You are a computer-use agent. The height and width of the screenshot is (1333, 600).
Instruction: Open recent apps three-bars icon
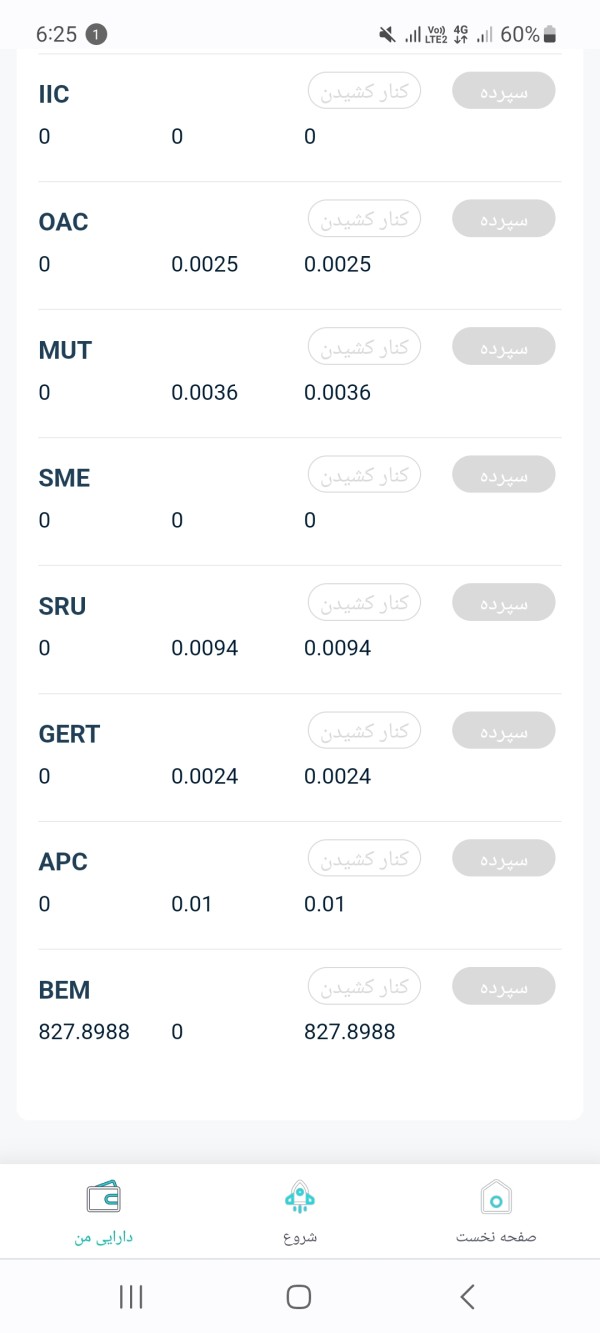click(x=131, y=1297)
